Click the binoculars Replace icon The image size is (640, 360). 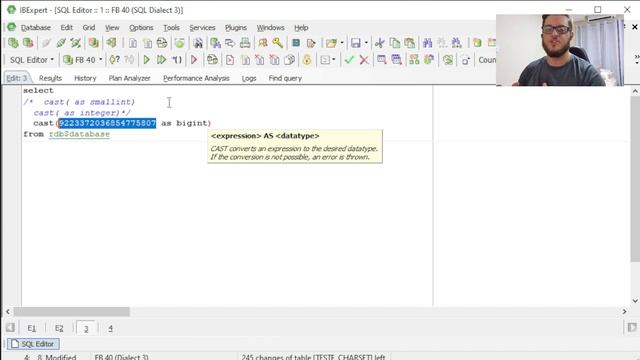click(x=456, y=42)
